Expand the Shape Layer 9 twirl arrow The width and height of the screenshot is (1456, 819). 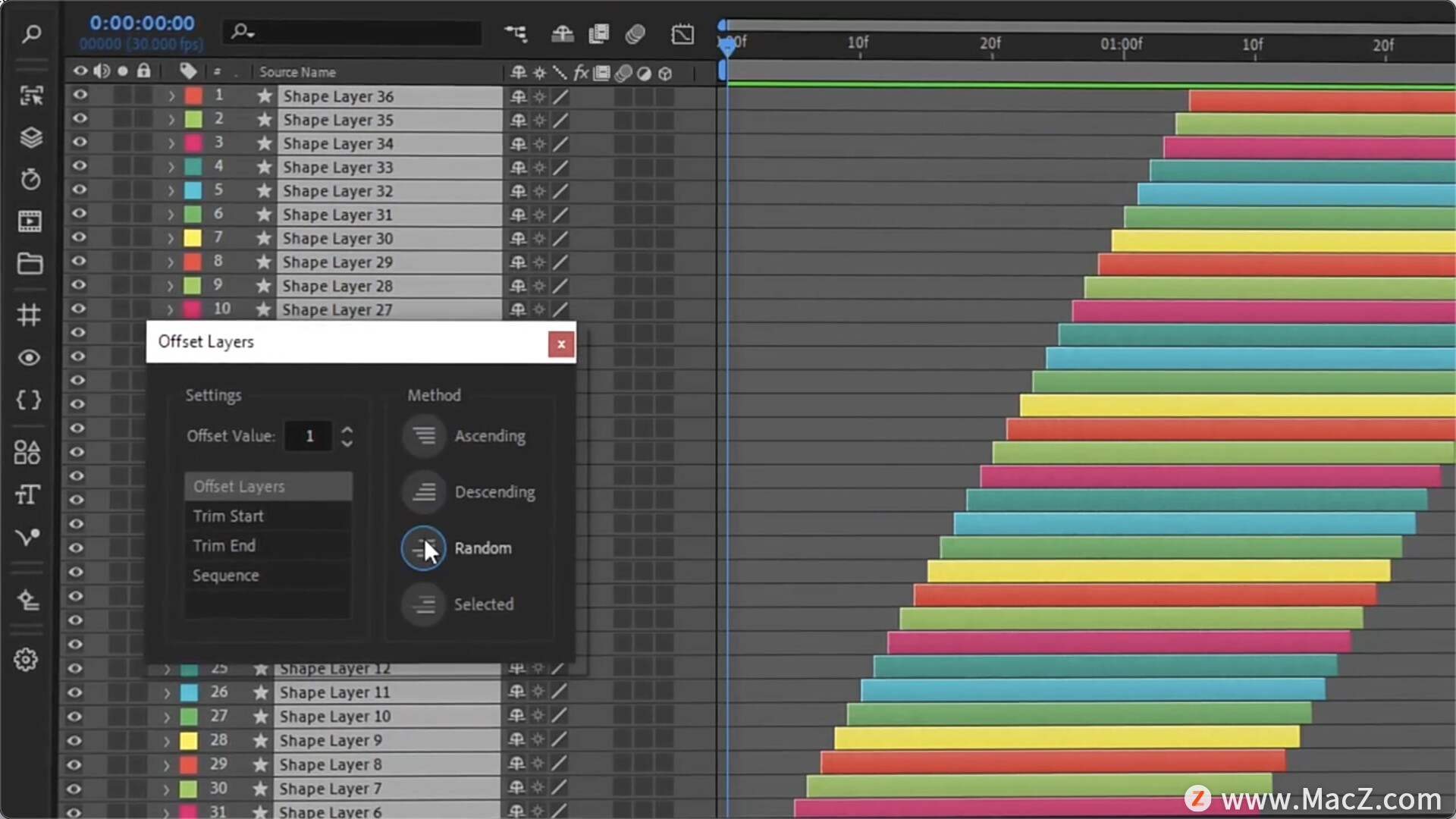(167, 741)
